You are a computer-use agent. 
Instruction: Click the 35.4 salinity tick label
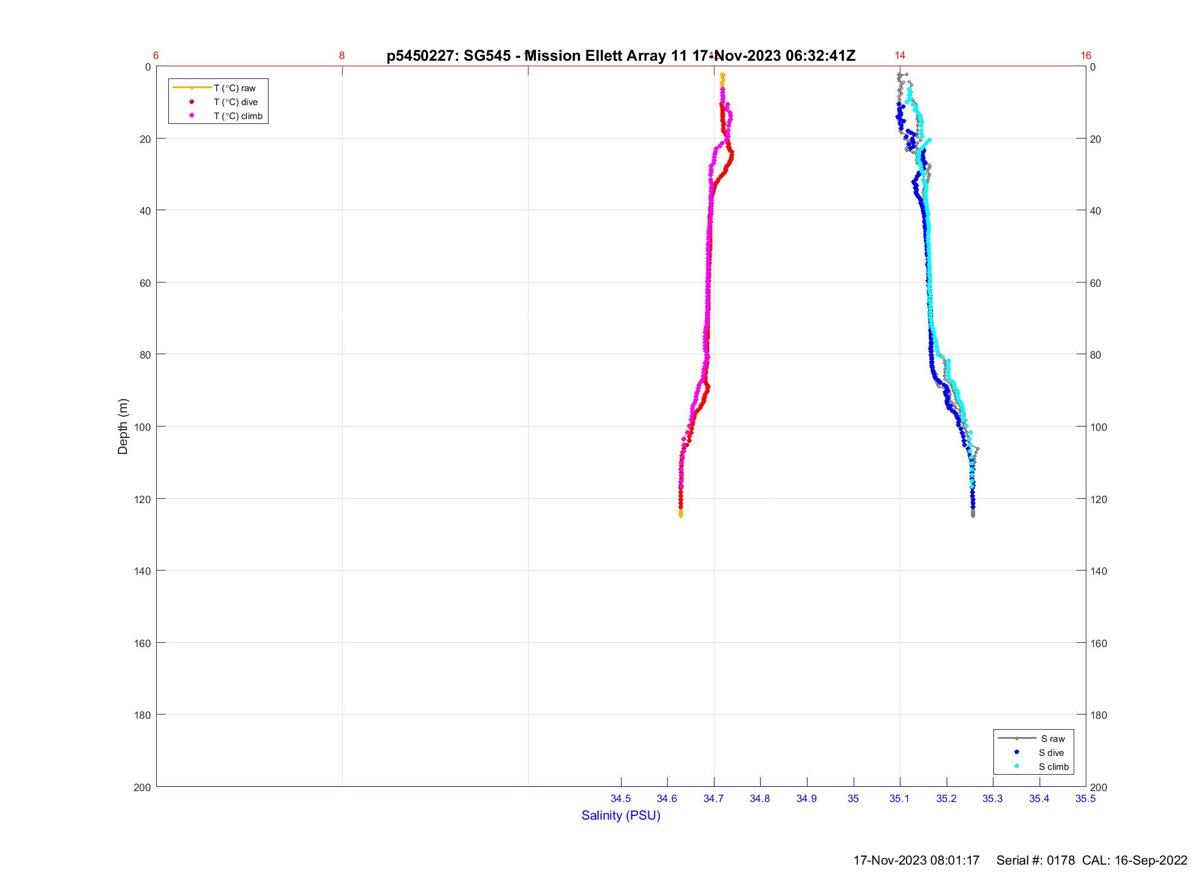point(1039,798)
